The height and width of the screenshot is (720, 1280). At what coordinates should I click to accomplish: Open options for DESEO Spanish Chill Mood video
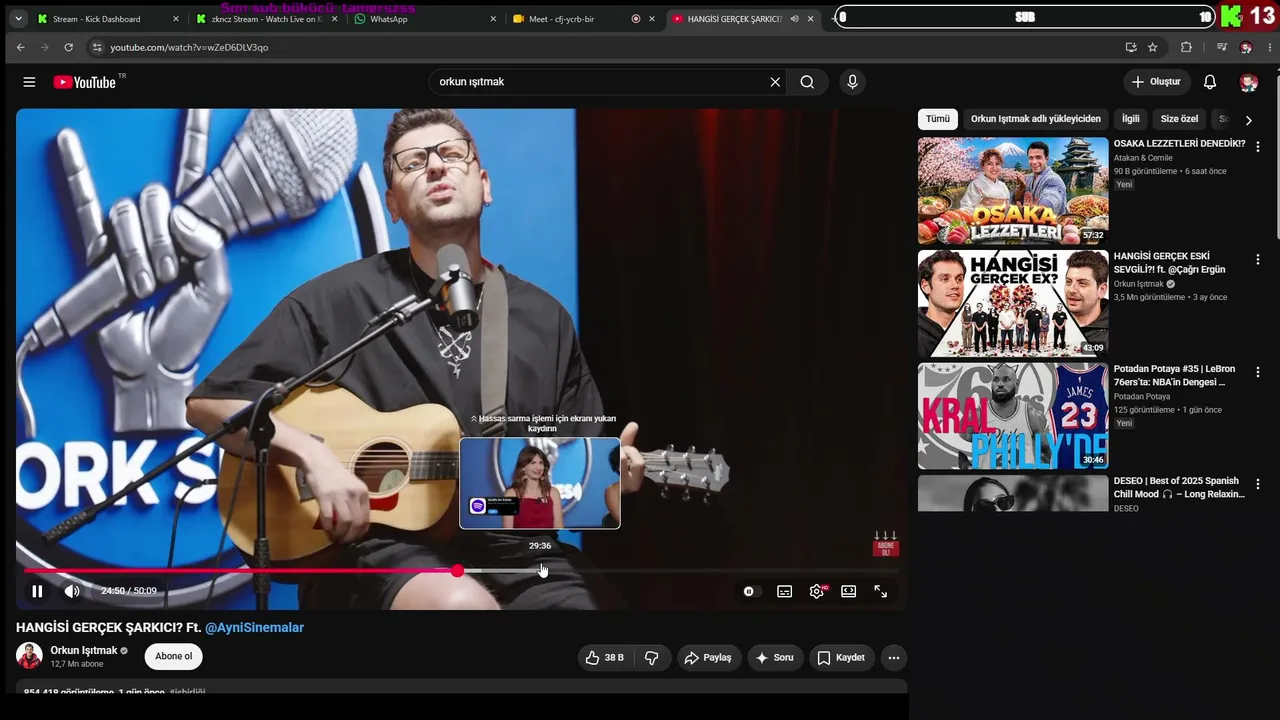[x=1258, y=483]
